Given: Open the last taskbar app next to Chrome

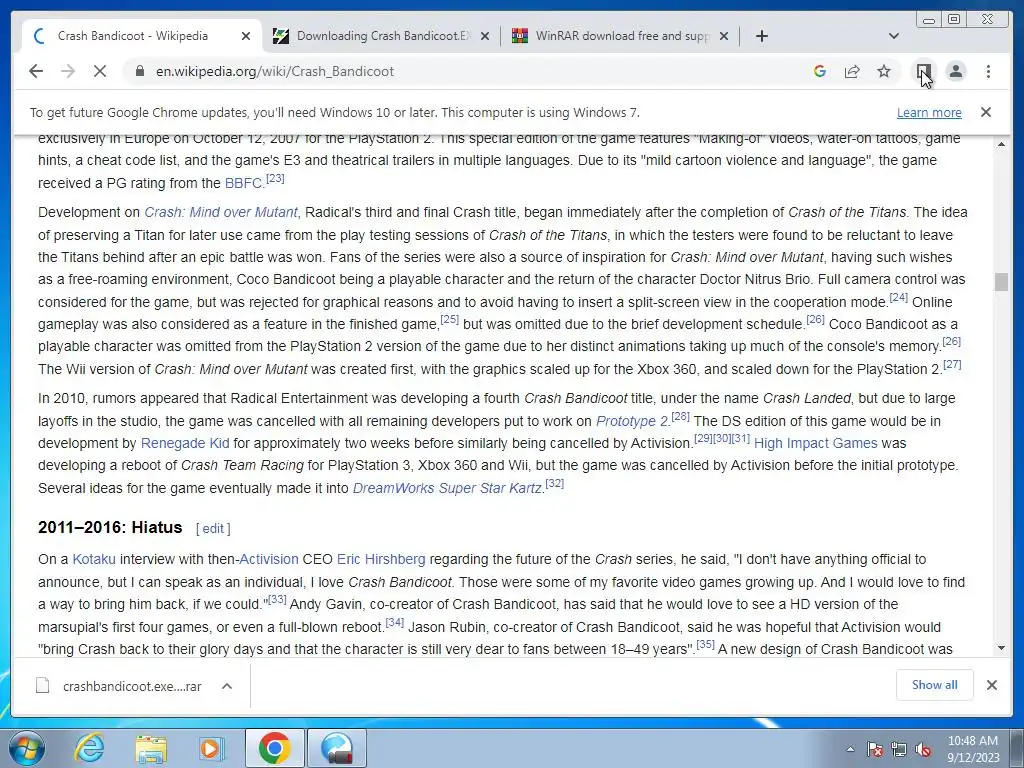Looking at the screenshot, I should tap(337, 748).
